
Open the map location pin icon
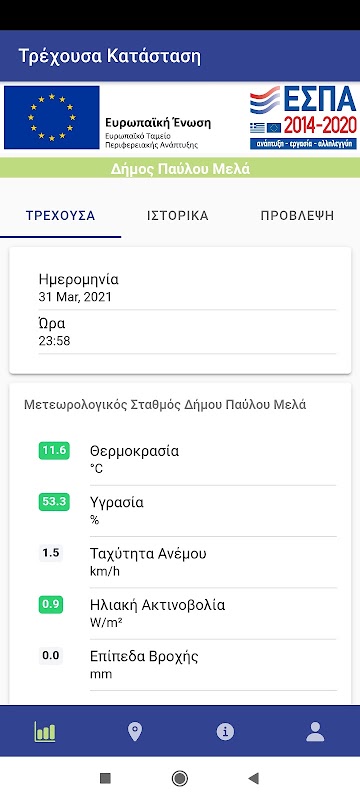135,732
